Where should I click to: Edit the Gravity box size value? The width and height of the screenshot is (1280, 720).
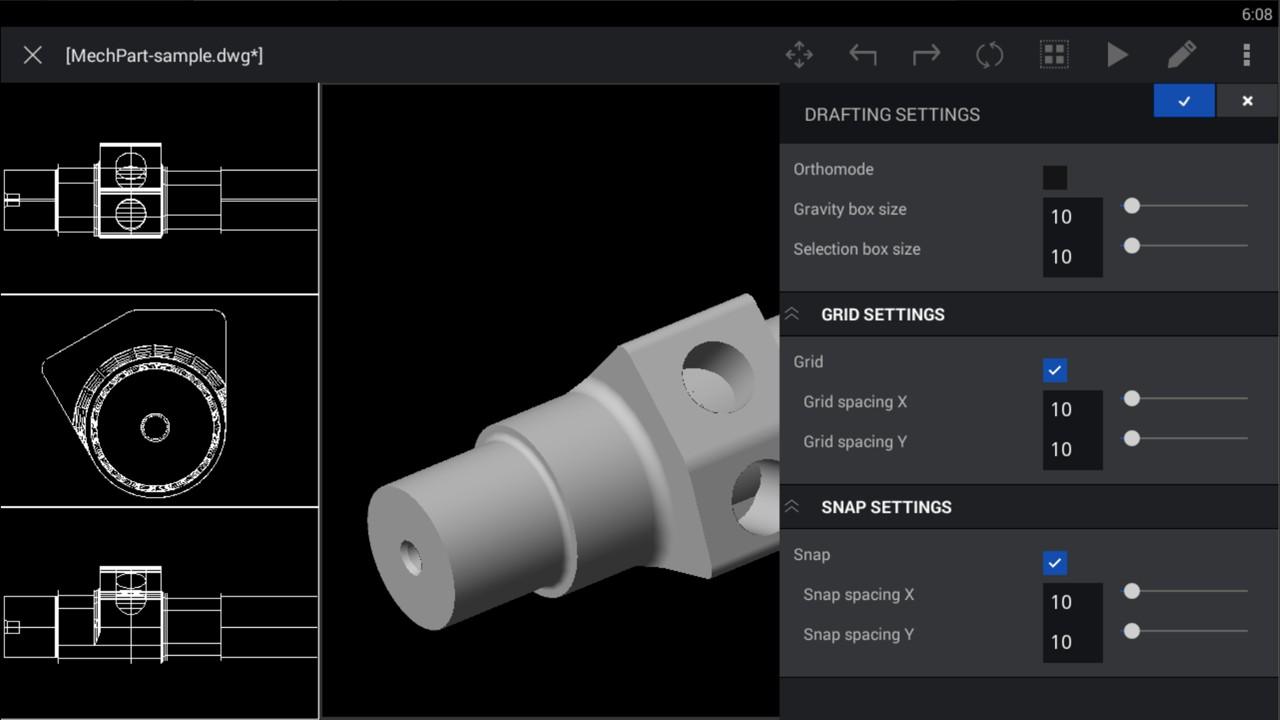[1073, 217]
